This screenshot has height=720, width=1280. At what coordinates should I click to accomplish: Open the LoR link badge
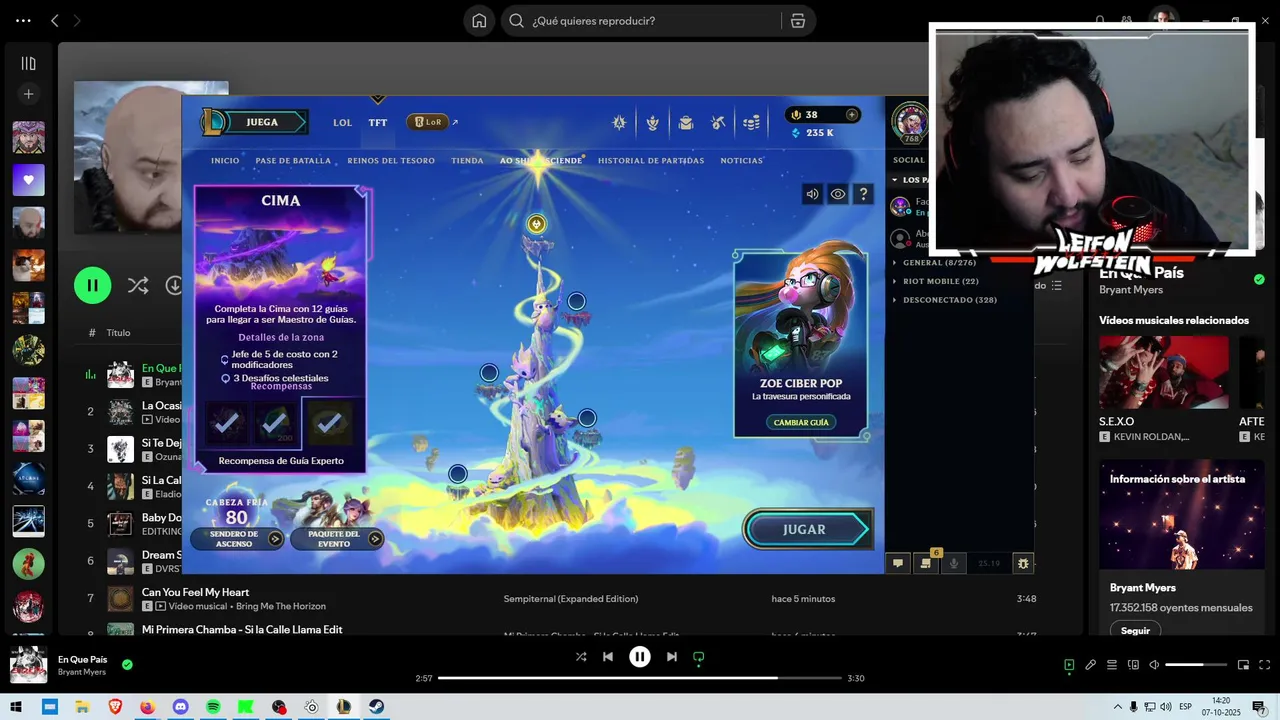(x=428, y=122)
